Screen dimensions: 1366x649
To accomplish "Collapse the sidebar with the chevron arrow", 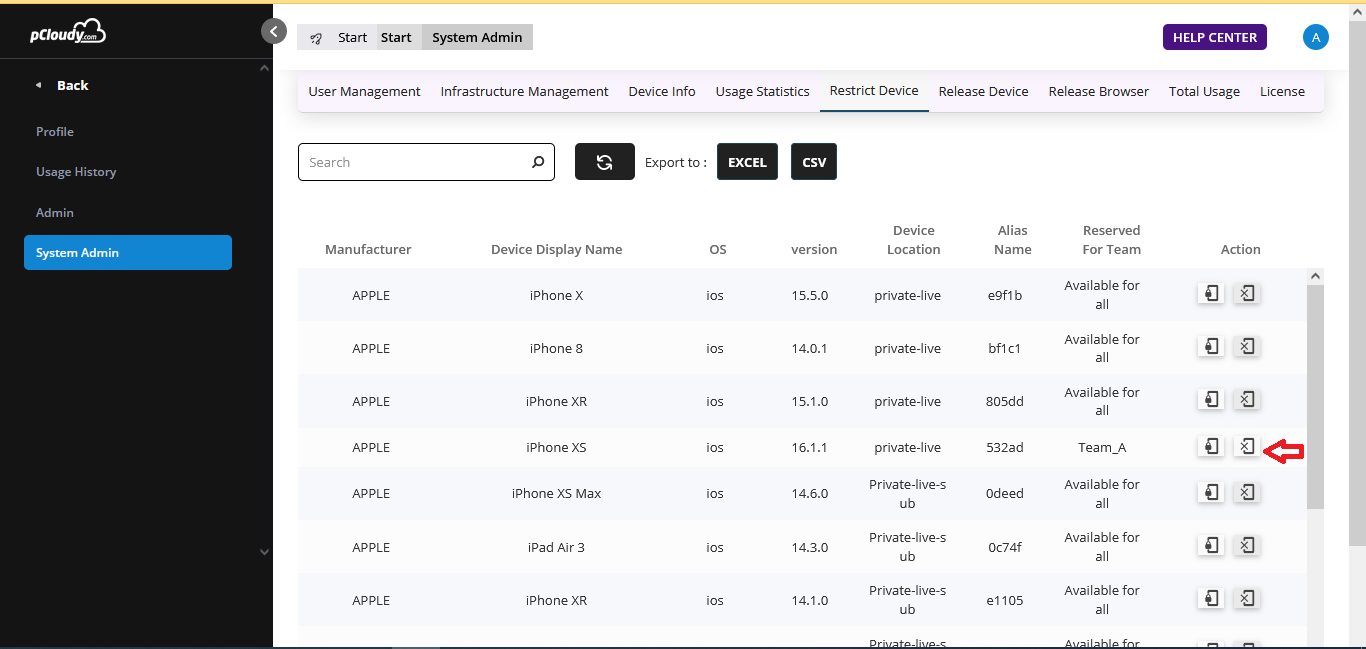I will click(274, 31).
